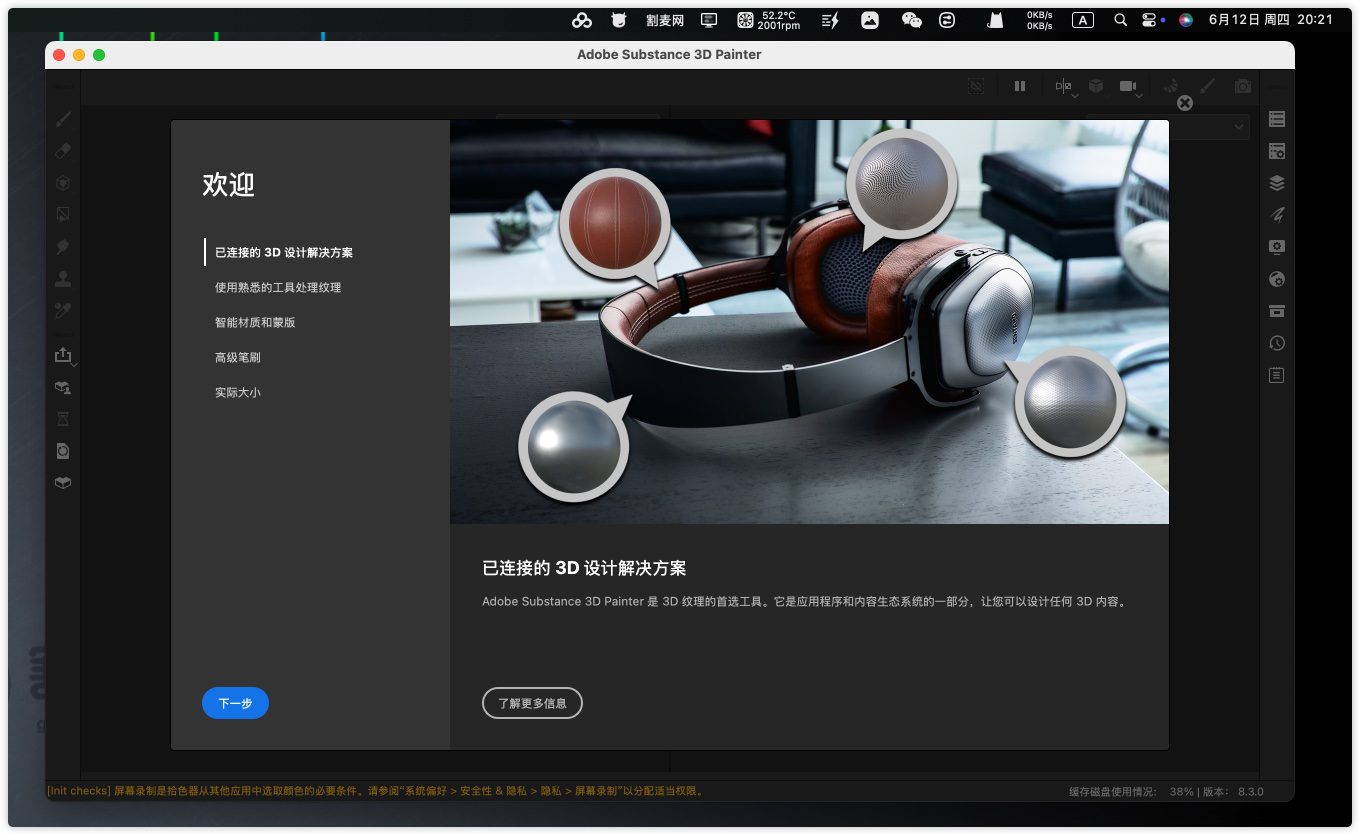Click the 3D cube perspective view icon
This screenshot has height=835, width=1360.
[x=1096, y=87]
